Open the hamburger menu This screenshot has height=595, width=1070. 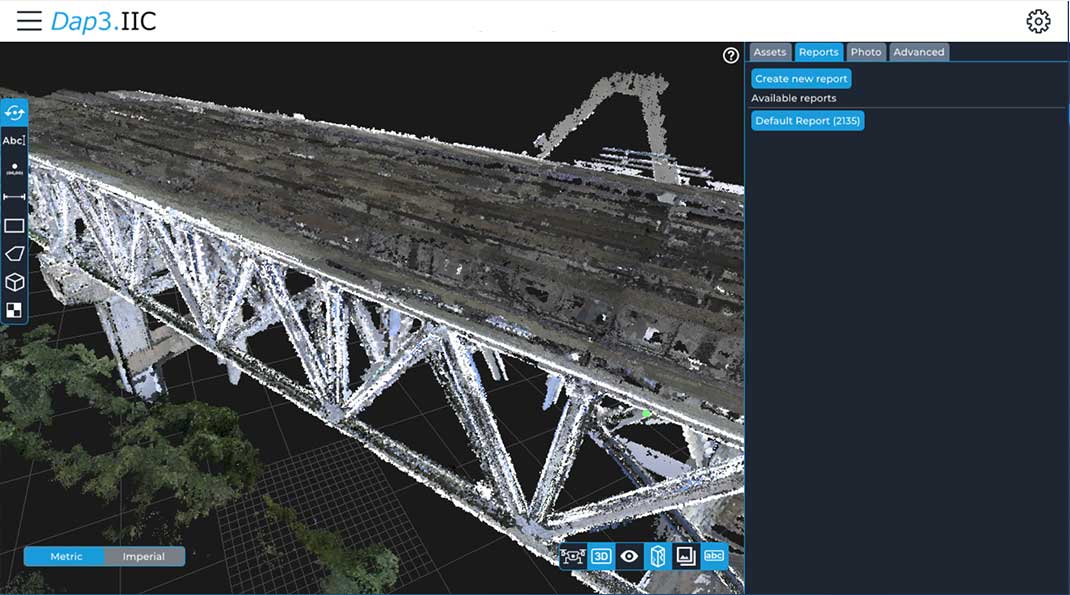pyautogui.click(x=29, y=21)
